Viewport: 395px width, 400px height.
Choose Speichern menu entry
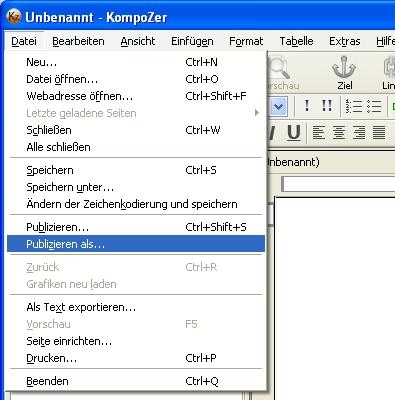click(x=136, y=170)
